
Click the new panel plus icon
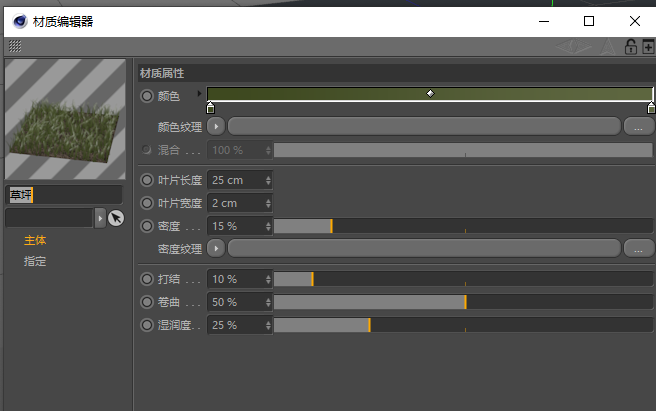(648, 46)
